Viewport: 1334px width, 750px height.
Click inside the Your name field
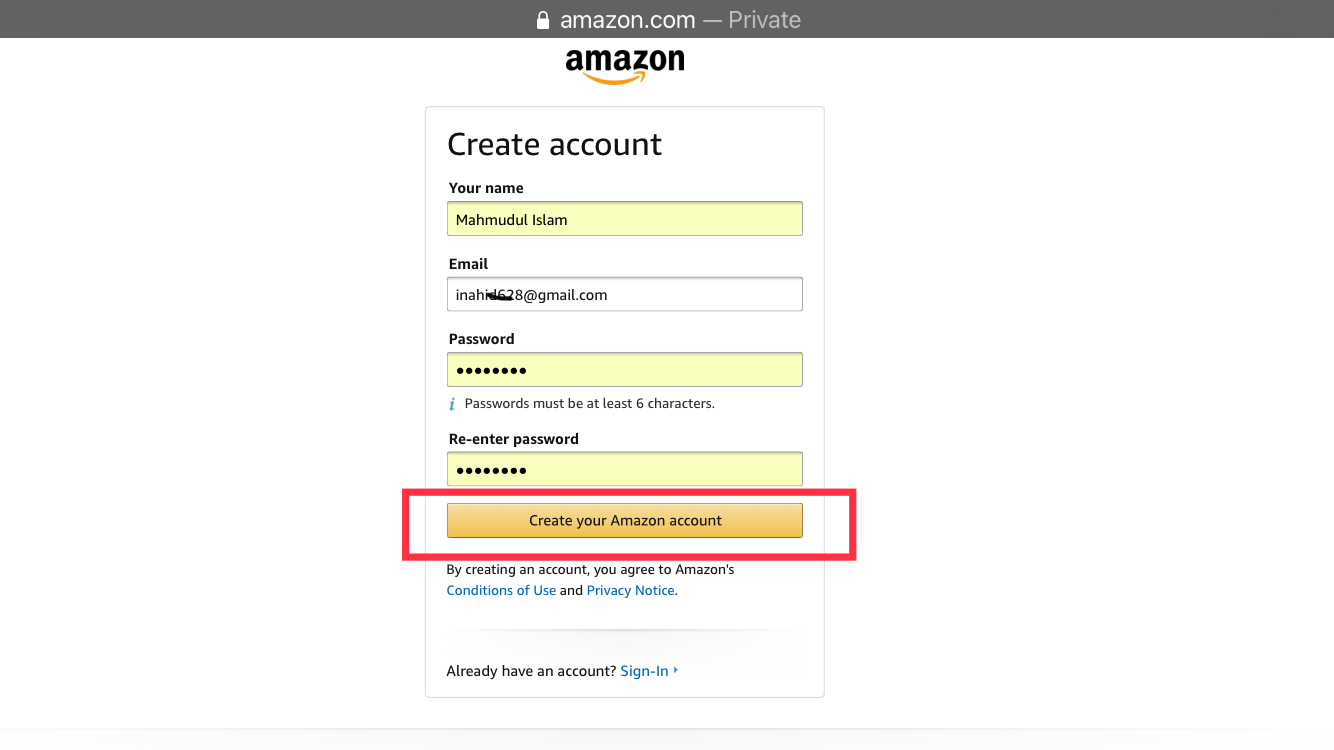[x=624, y=218]
